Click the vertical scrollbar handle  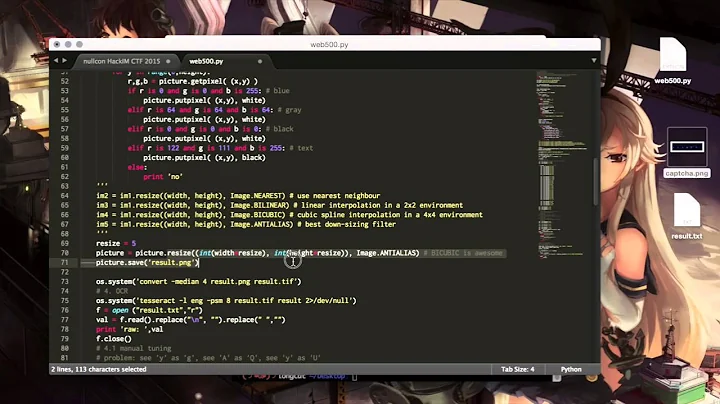pos(596,181)
